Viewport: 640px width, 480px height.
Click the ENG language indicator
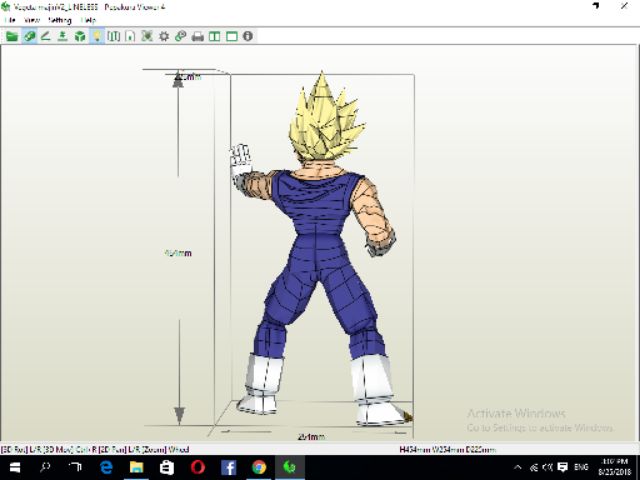(x=581, y=467)
